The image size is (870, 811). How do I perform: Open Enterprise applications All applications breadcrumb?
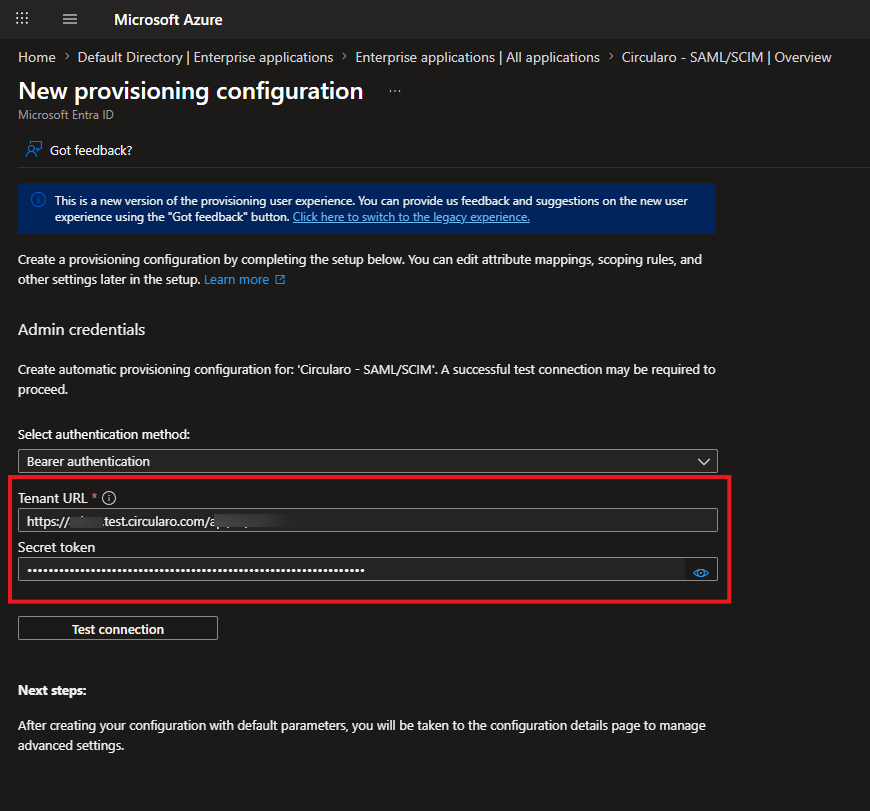pyautogui.click(x=477, y=57)
